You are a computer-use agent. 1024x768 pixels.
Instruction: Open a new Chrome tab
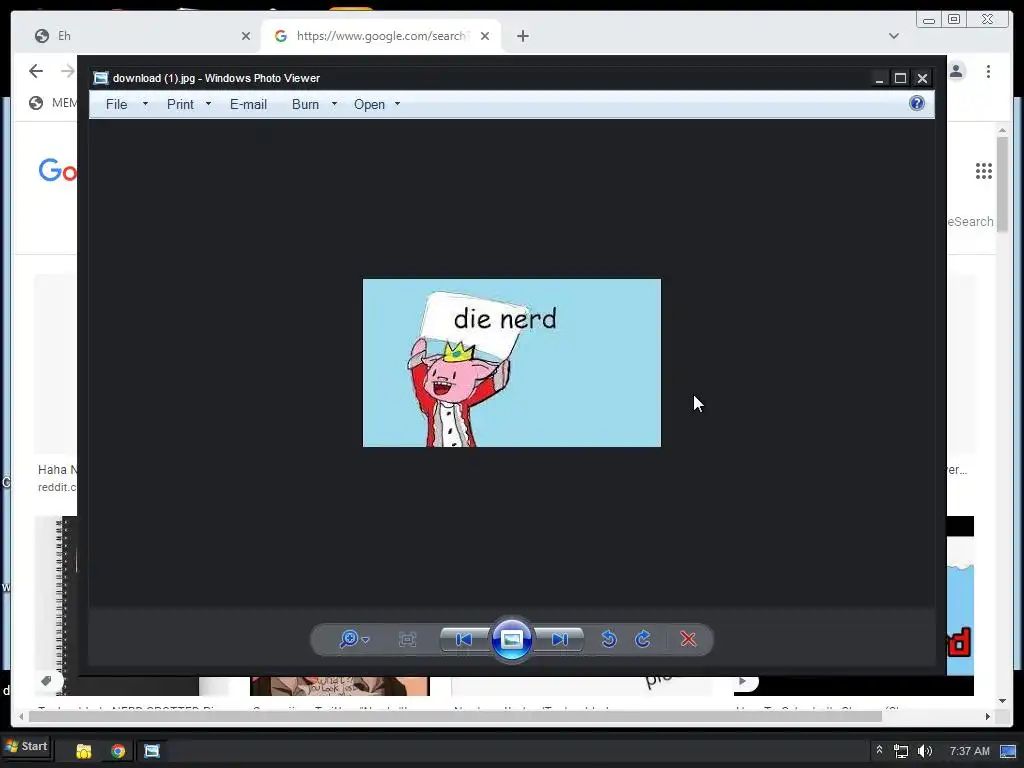coord(522,36)
